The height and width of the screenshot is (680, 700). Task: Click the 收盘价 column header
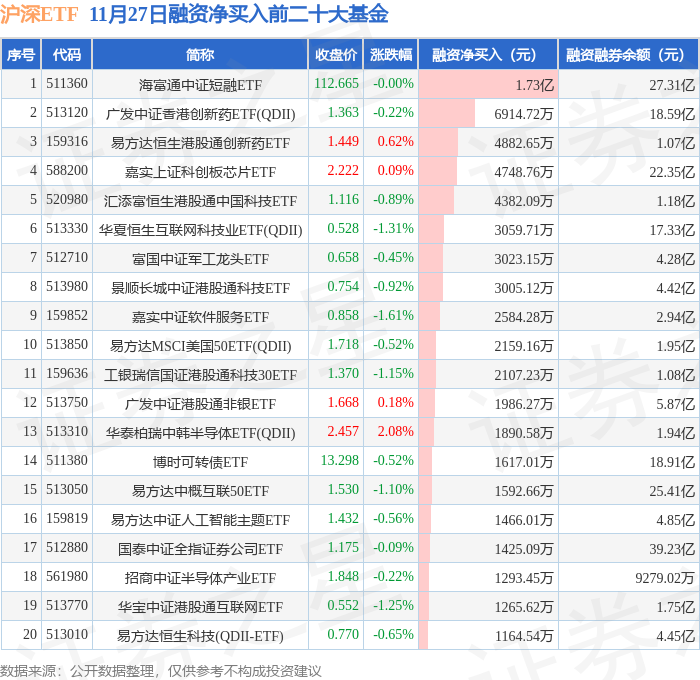click(x=336, y=54)
